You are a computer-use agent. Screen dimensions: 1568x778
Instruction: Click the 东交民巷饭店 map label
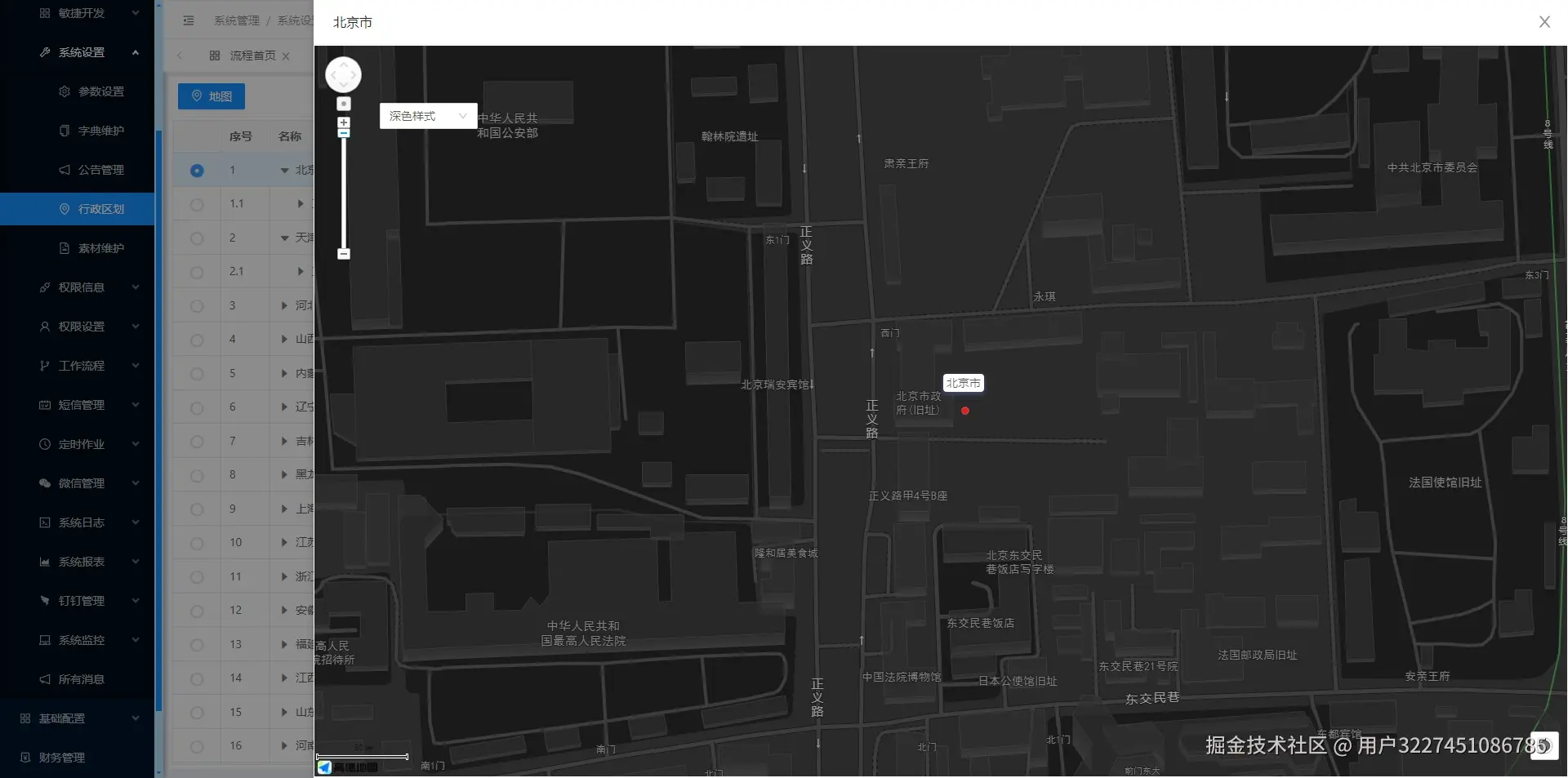[x=980, y=623]
